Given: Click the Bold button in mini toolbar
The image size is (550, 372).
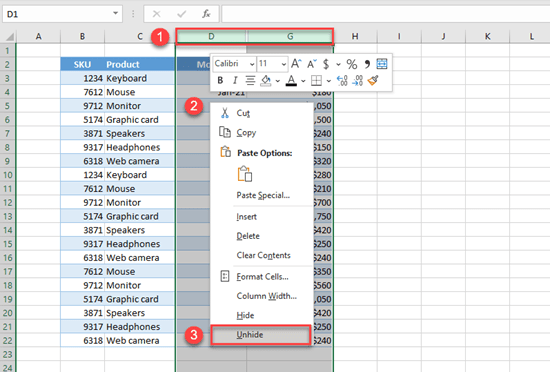Looking at the screenshot, I should pos(220,81).
